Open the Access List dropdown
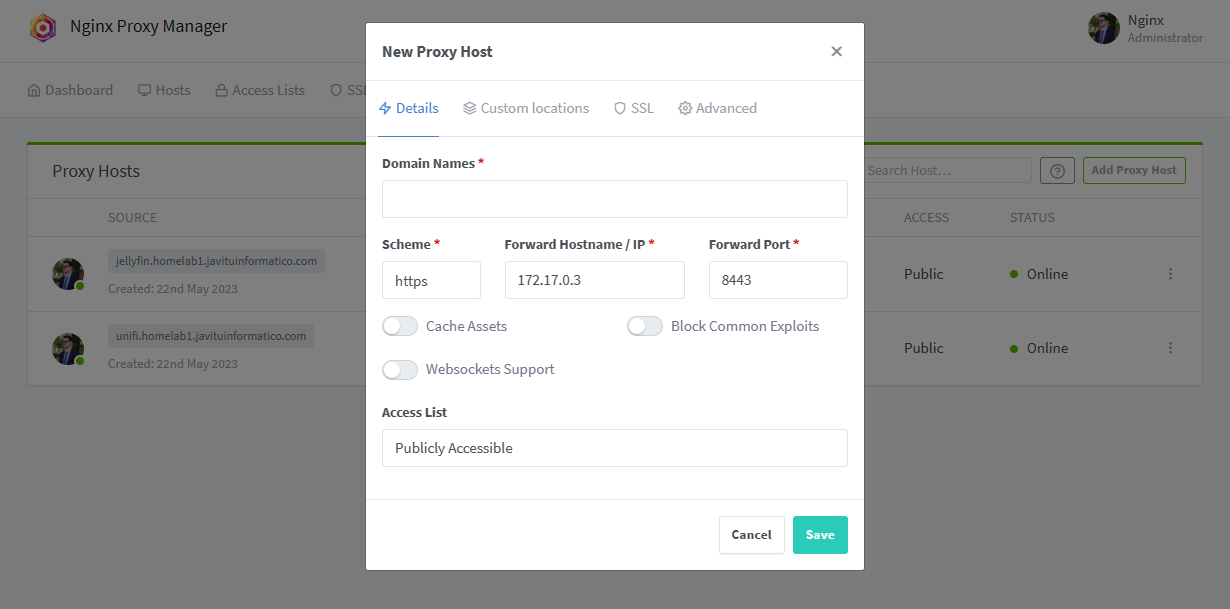The height and width of the screenshot is (609, 1230). [x=614, y=447]
